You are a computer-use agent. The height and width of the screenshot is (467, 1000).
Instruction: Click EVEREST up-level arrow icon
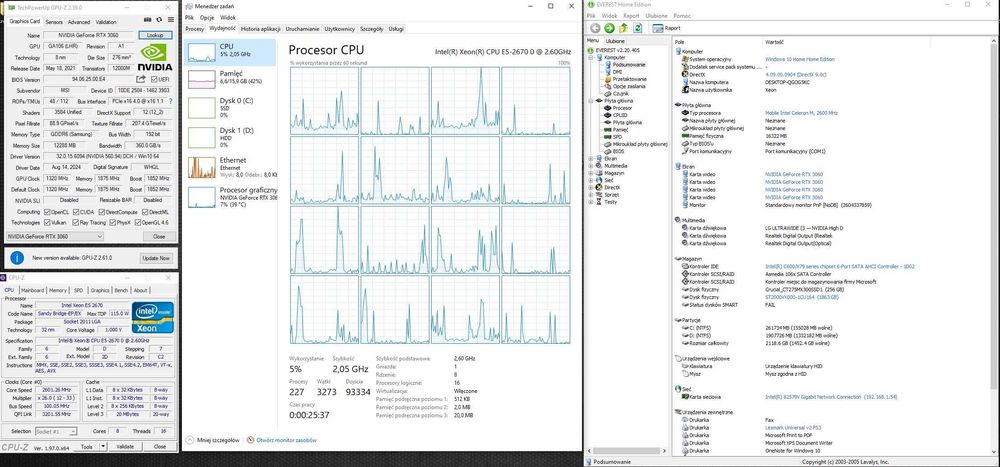point(623,28)
